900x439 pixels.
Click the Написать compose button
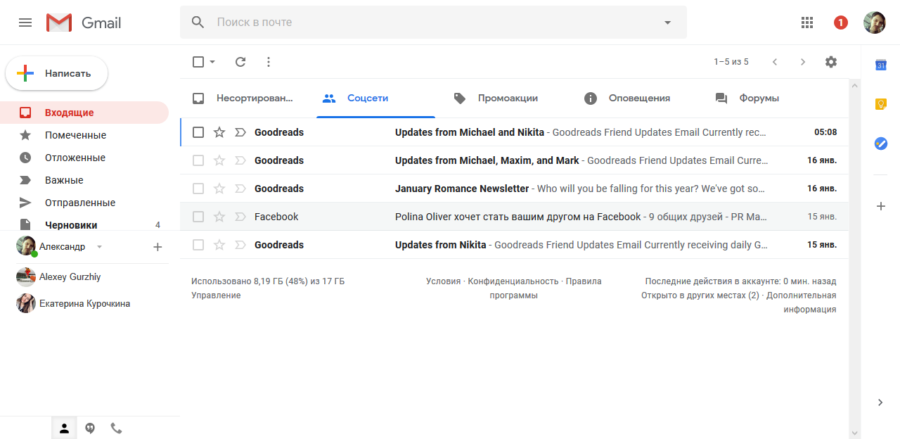(57, 73)
